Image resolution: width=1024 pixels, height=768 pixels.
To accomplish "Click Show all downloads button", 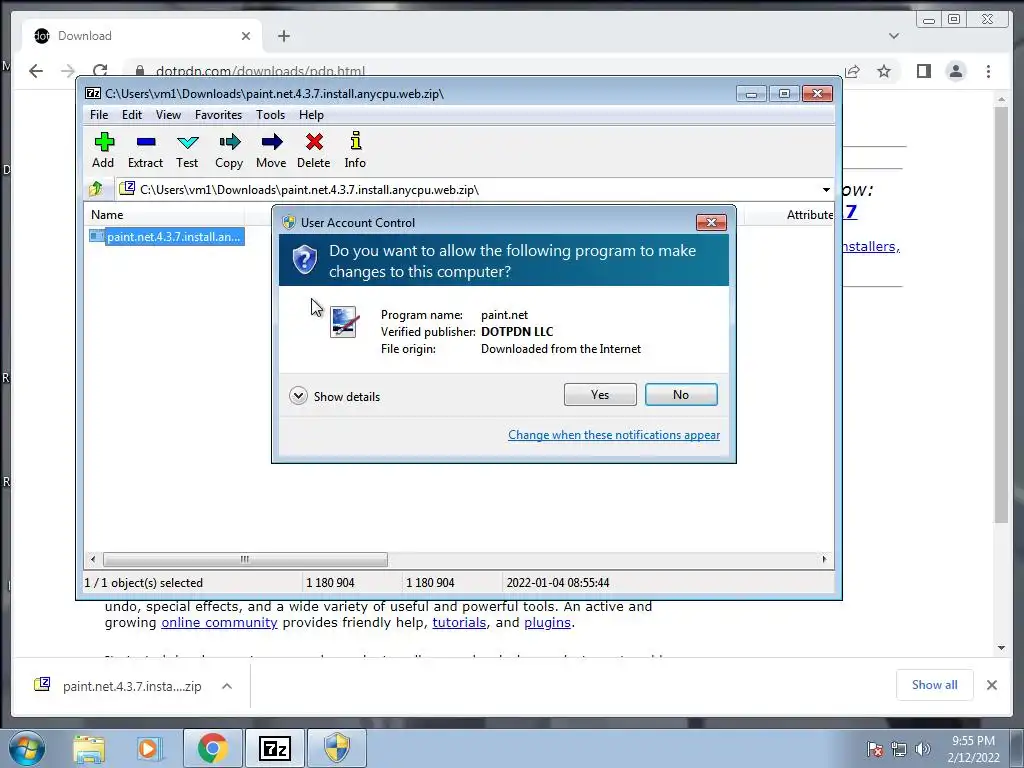I will tap(935, 685).
